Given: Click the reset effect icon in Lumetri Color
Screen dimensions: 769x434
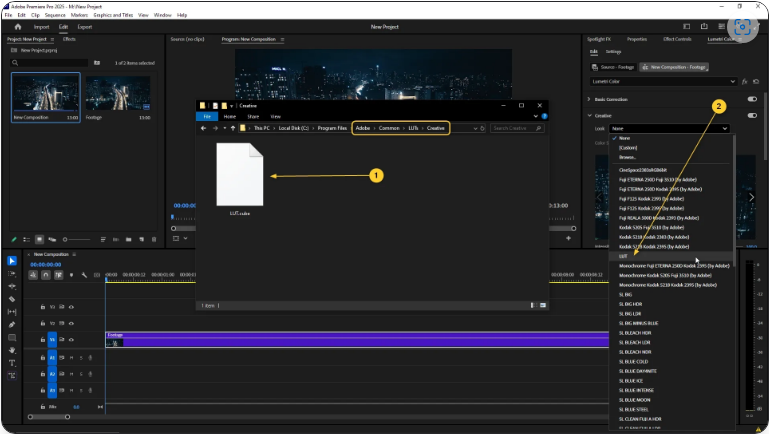Looking at the screenshot, I should click(756, 81).
